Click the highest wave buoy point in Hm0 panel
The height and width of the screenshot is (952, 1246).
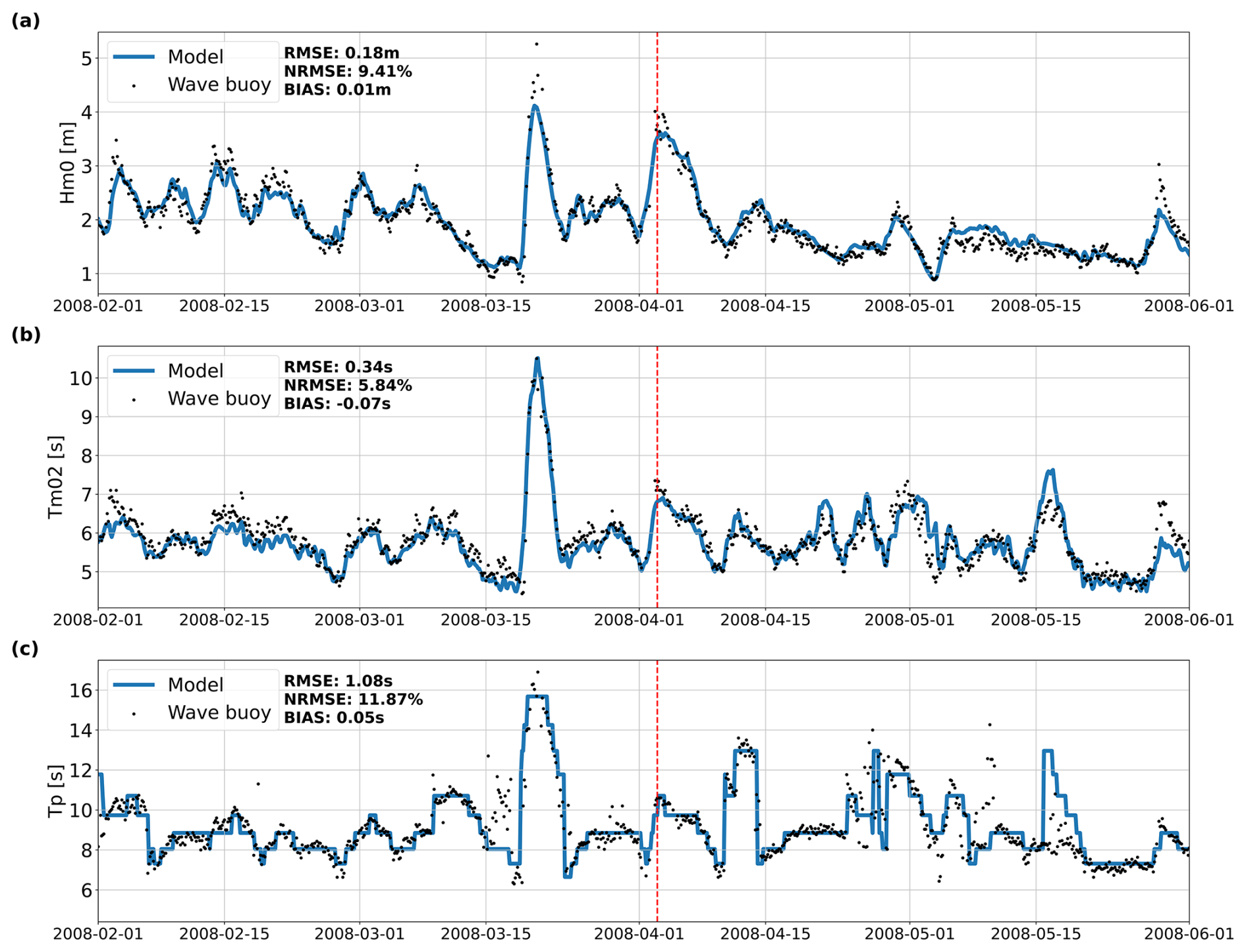(537, 44)
